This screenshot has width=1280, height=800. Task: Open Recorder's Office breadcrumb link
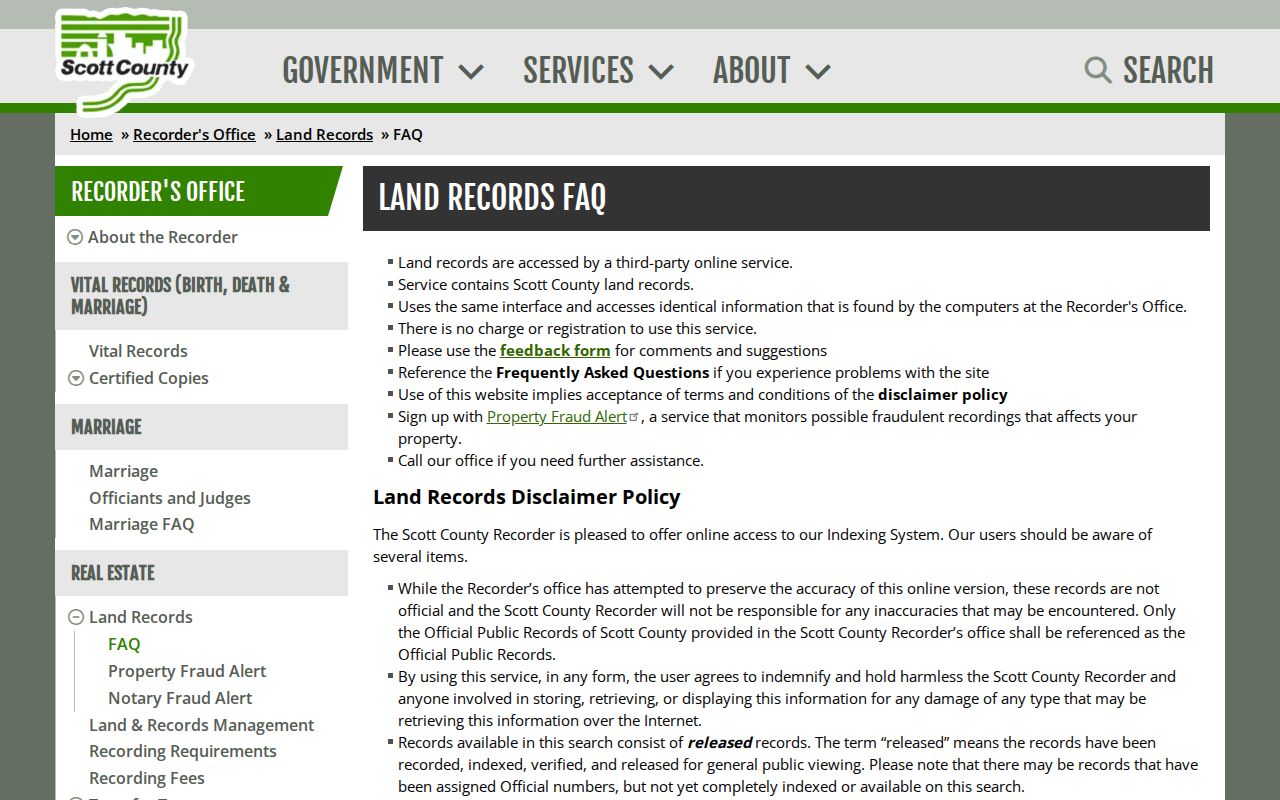pos(194,134)
